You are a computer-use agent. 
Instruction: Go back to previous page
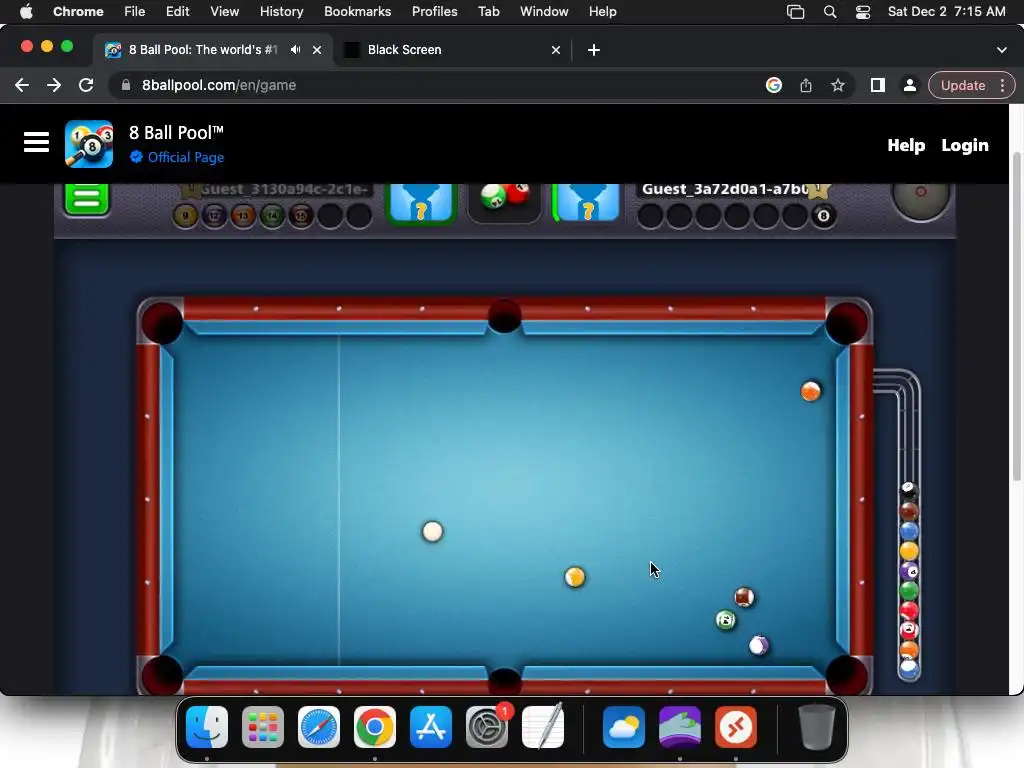point(22,85)
